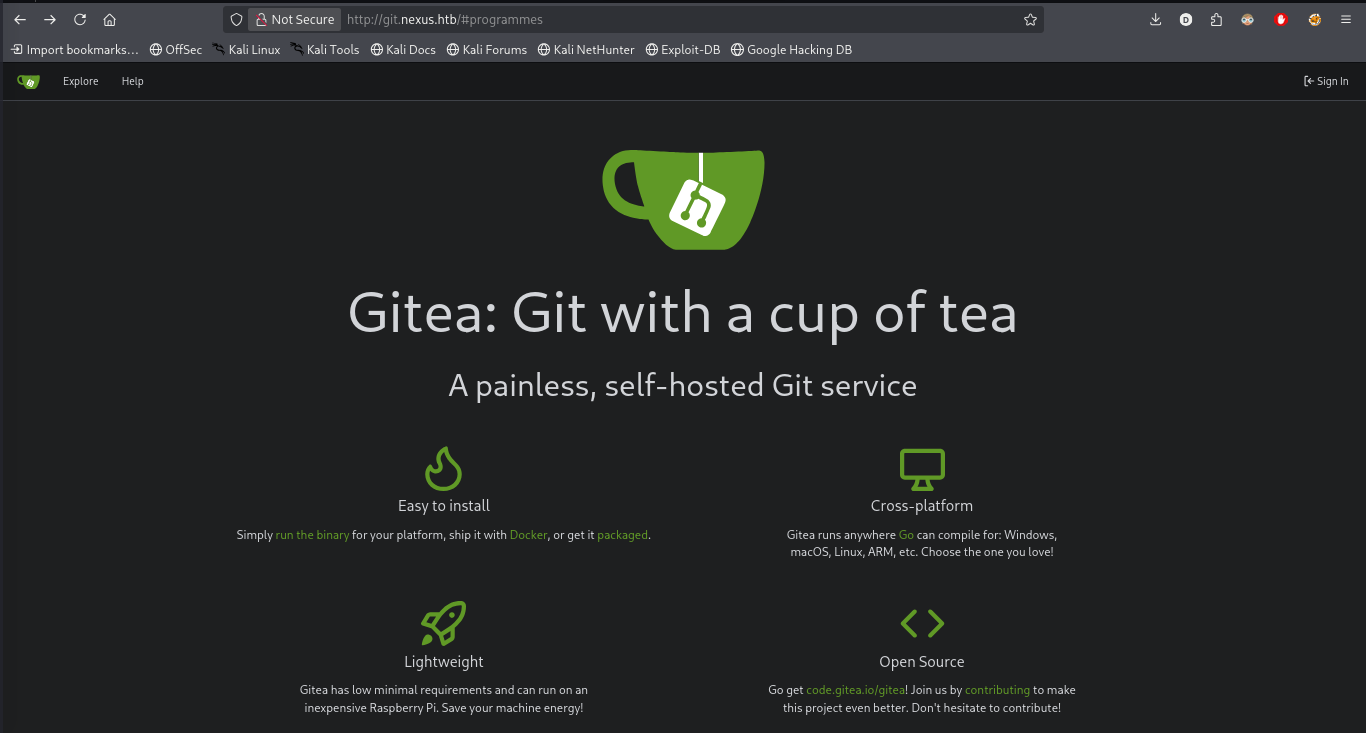Image resolution: width=1366 pixels, height=733 pixels.
Task: Open the code.gitea.io/gitea link
Action: pyautogui.click(x=856, y=690)
